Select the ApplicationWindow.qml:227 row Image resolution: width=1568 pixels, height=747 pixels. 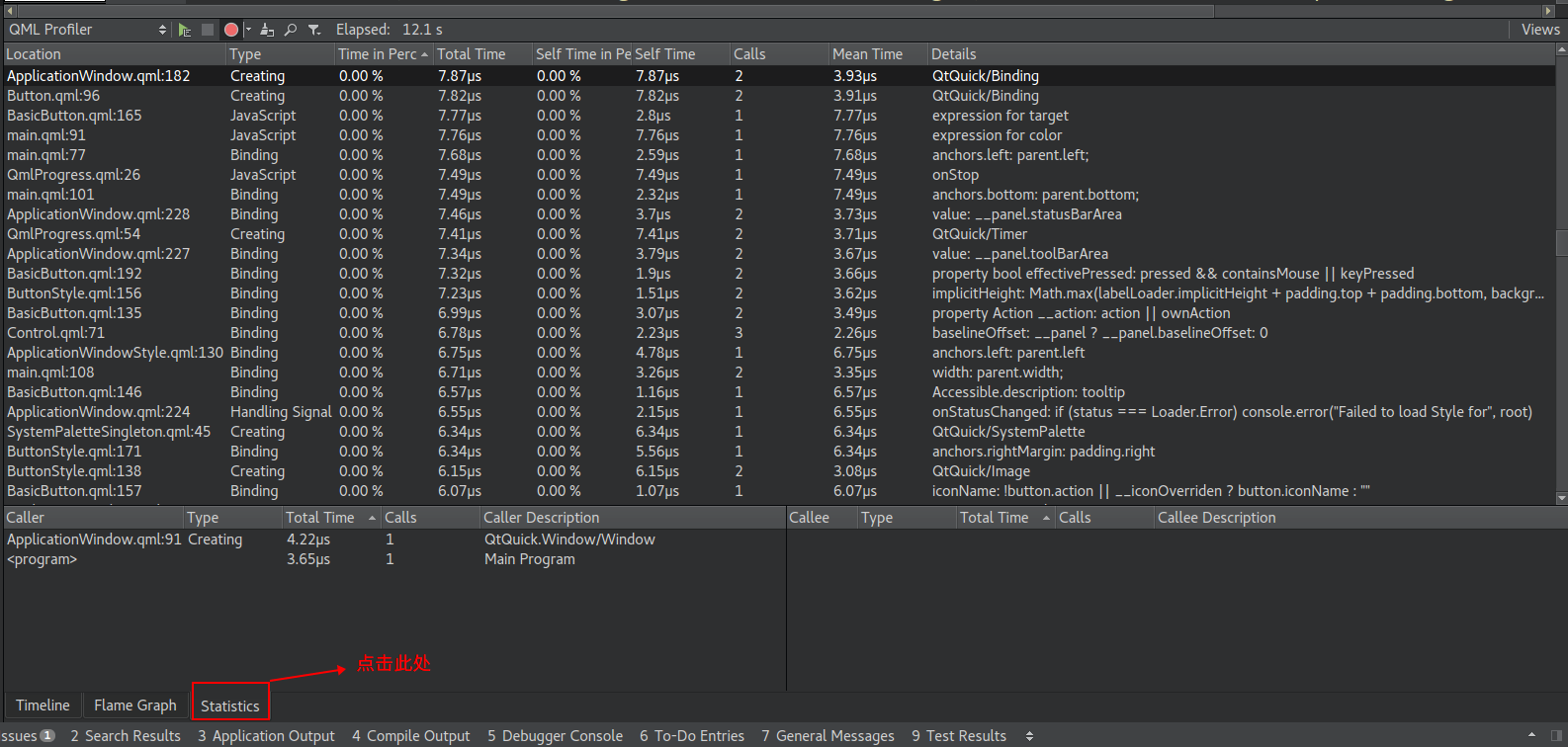click(x=779, y=254)
